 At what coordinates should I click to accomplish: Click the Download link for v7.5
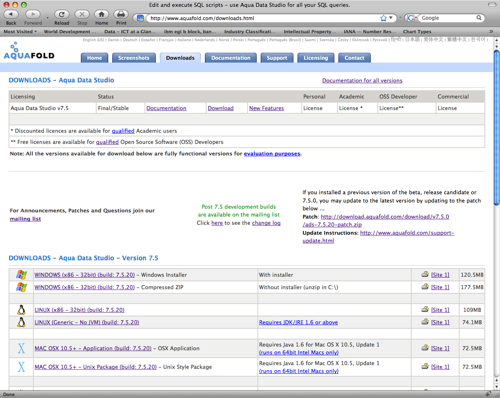[221, 108]
